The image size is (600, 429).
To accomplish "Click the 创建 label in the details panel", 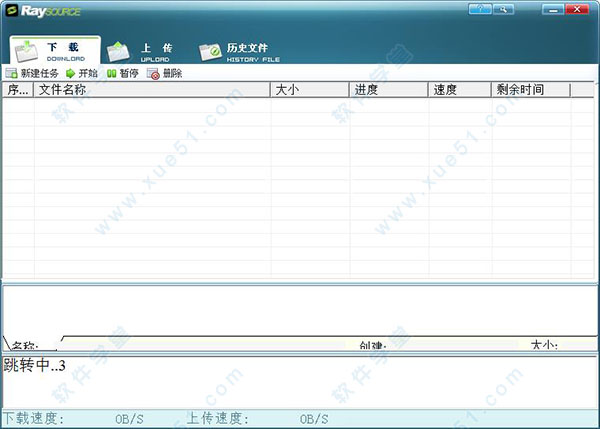I will (x=373, y=346).
